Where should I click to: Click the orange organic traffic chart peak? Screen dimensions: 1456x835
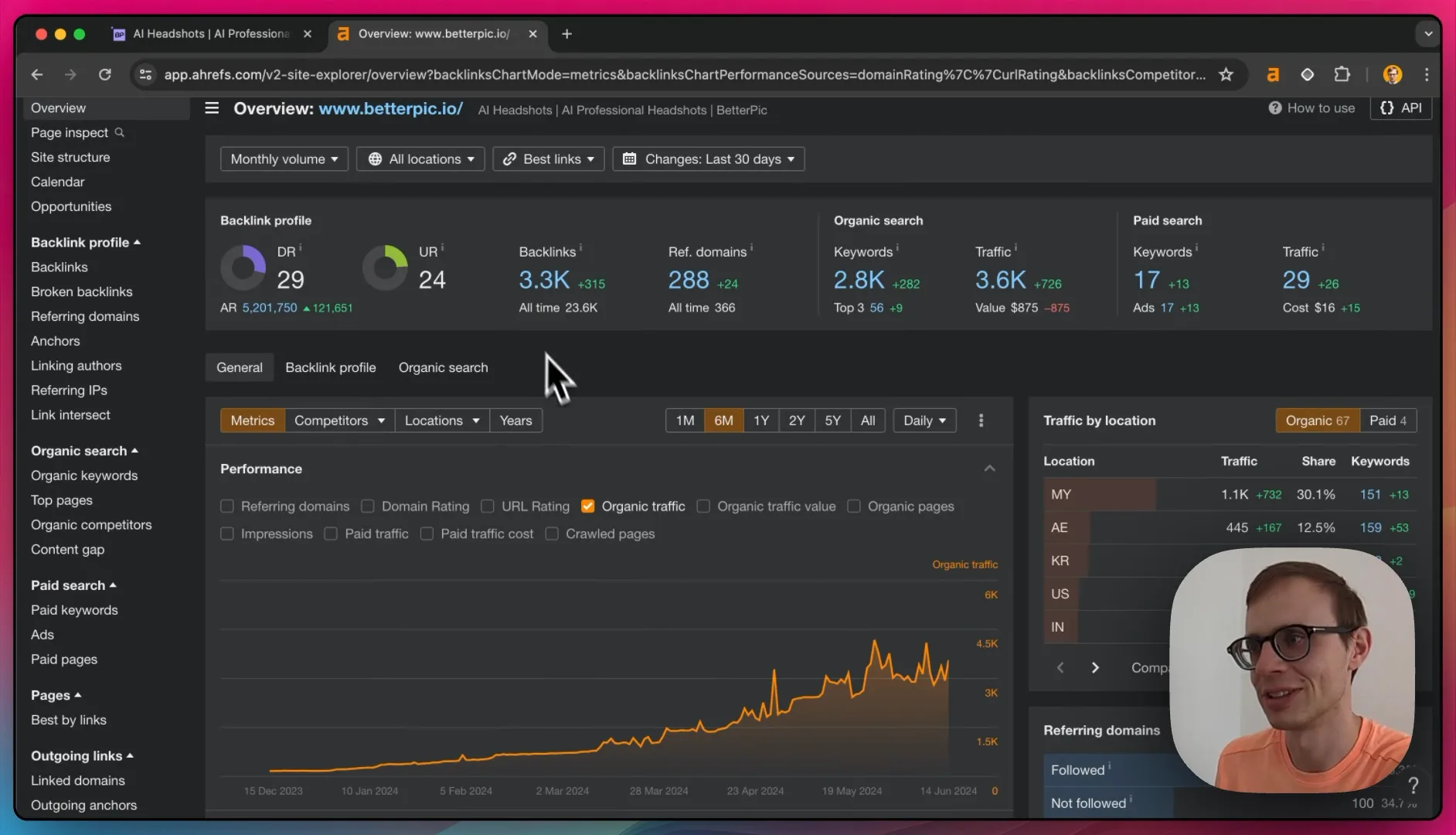pyautogui.click(x=875, y=641)
